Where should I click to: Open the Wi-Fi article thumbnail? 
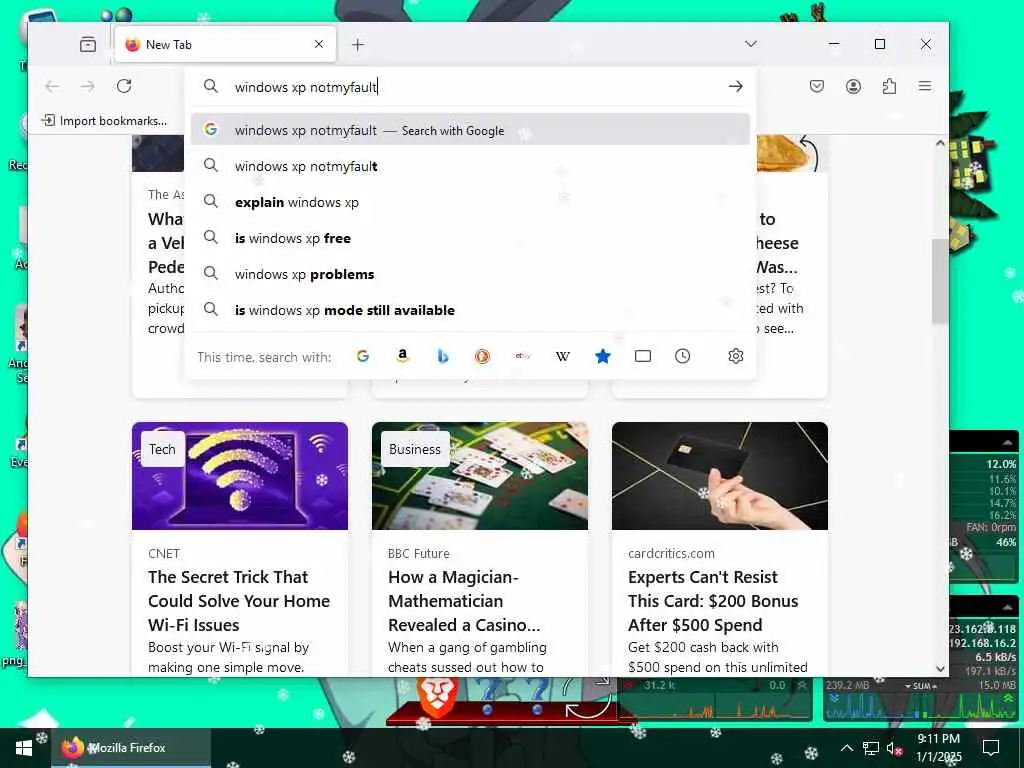point(240,475)
